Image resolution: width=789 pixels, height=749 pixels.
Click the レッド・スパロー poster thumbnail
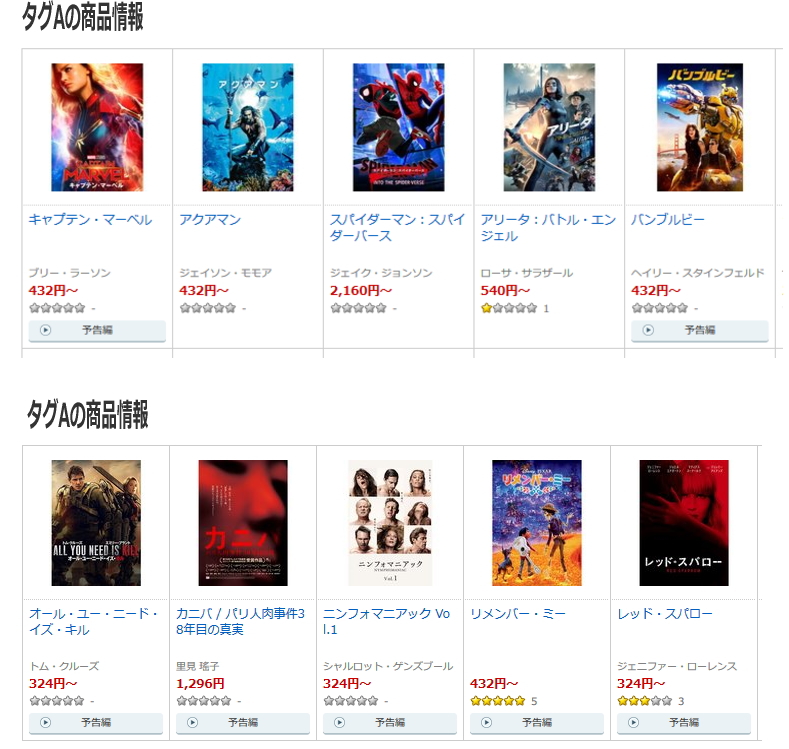(684, 523)
